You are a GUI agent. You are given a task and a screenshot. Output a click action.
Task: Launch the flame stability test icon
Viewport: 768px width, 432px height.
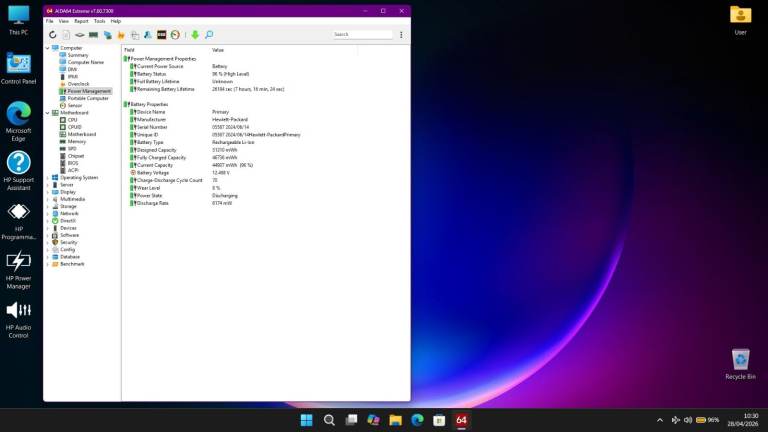coord(121,35)
